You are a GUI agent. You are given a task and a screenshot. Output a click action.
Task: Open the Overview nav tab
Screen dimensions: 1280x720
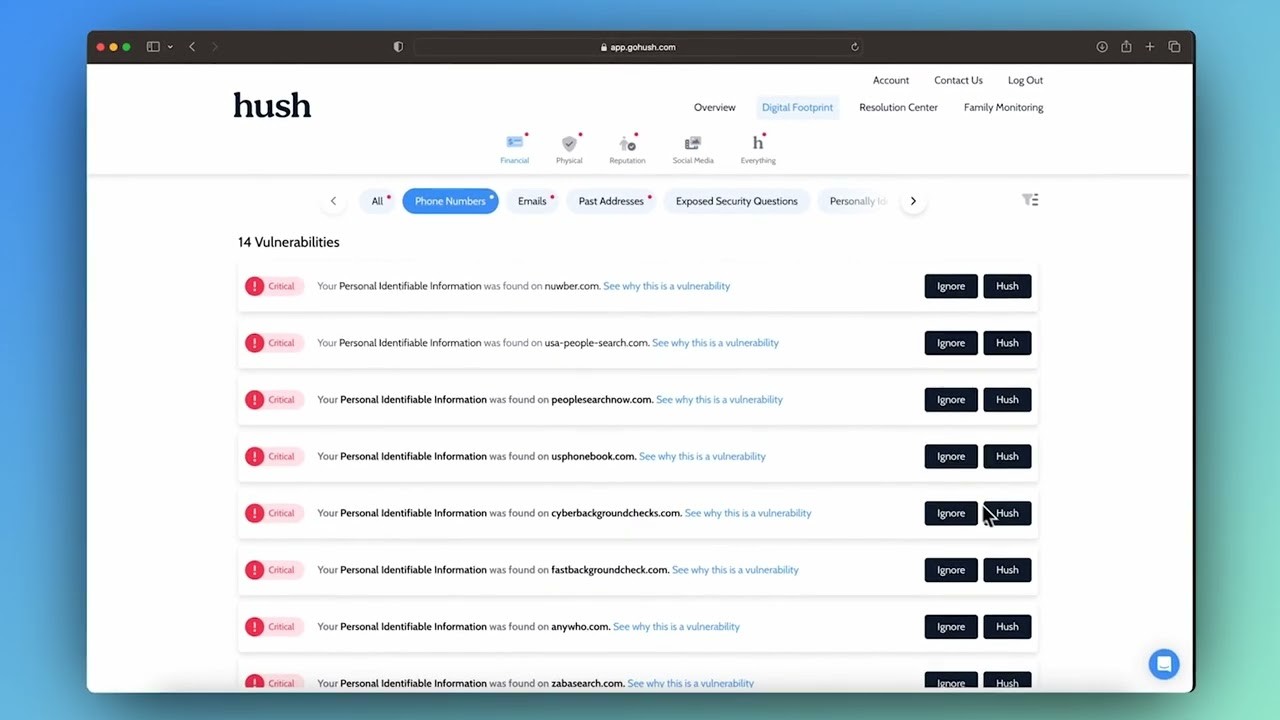point(714,107)
